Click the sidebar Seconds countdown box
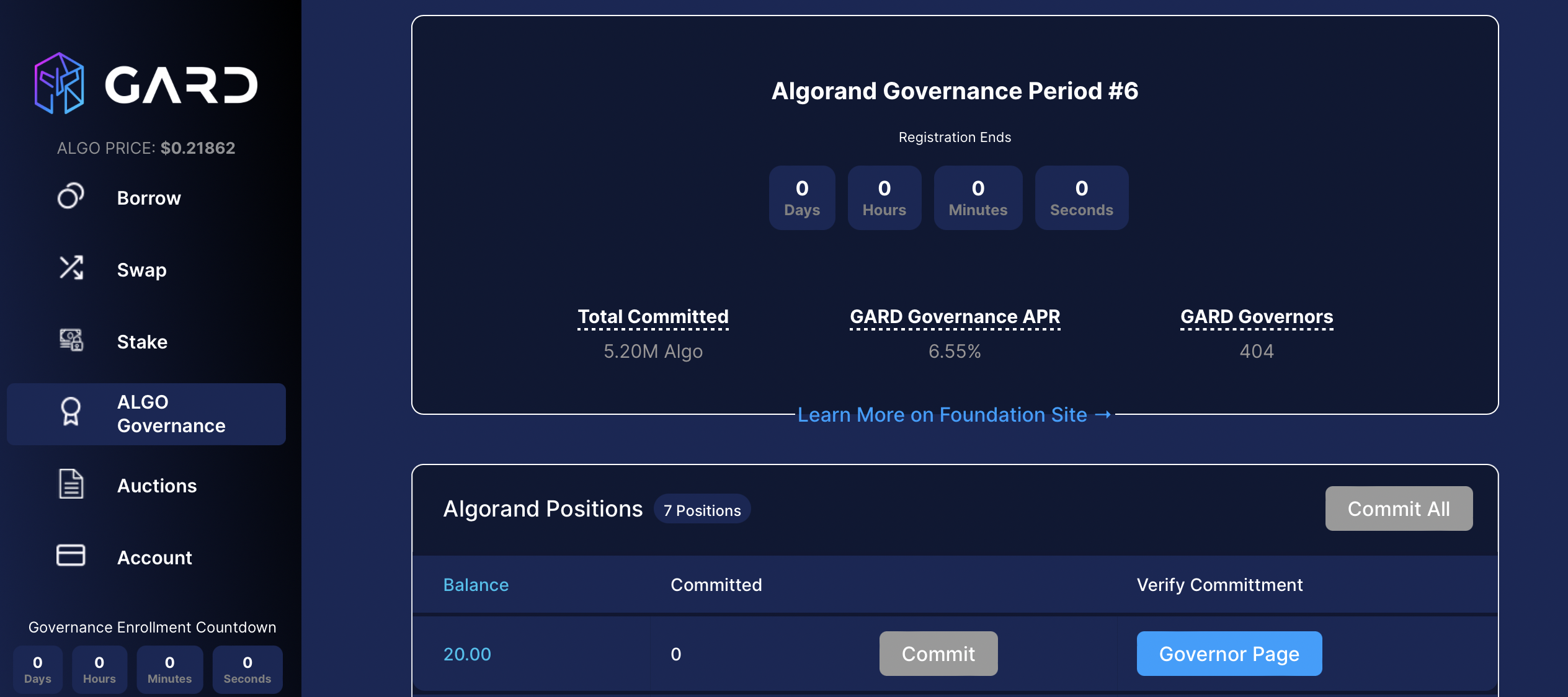This screenshot has width=1568, height=697. 247,670
